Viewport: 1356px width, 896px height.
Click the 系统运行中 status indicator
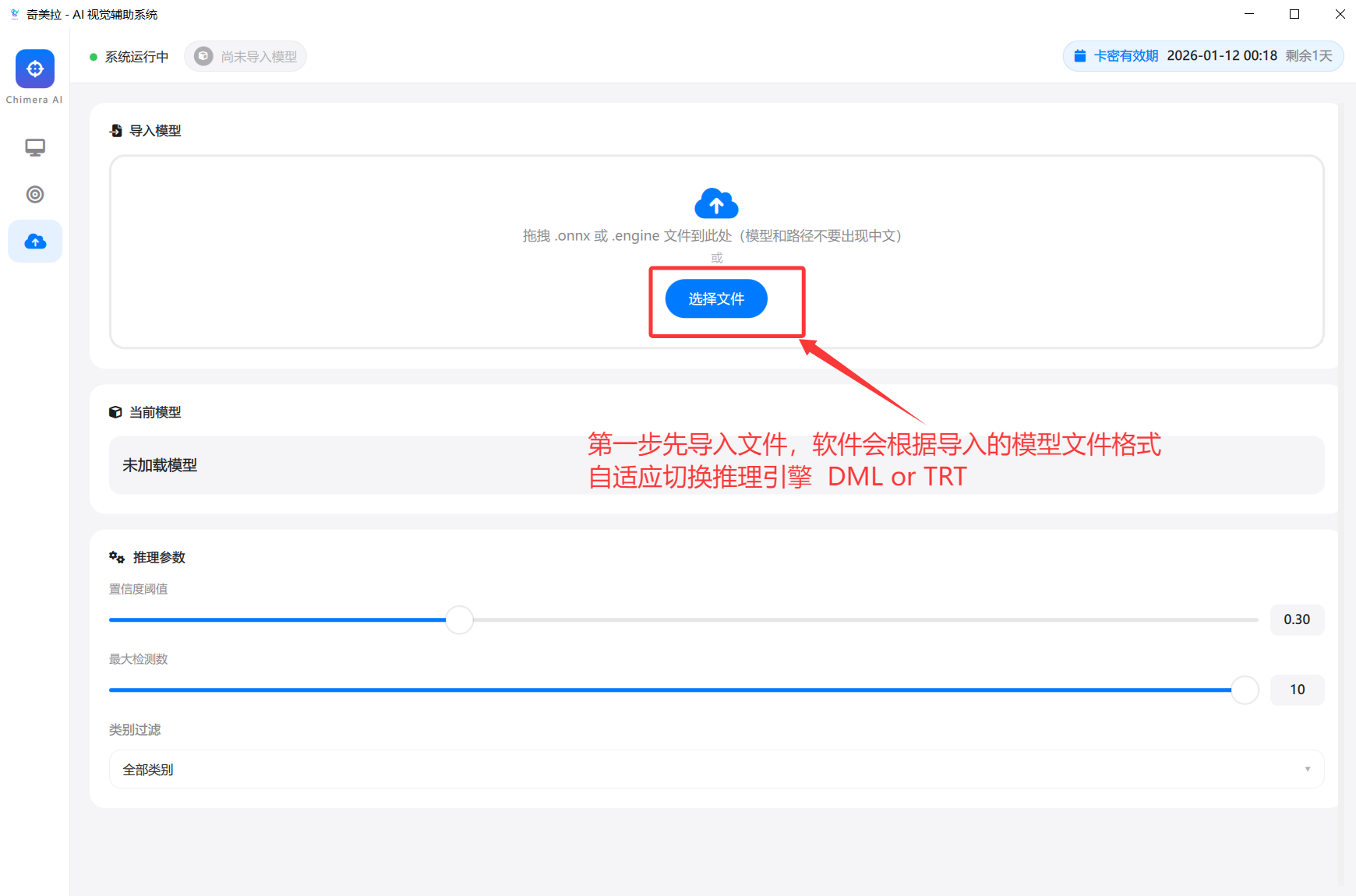pos(129,57)
